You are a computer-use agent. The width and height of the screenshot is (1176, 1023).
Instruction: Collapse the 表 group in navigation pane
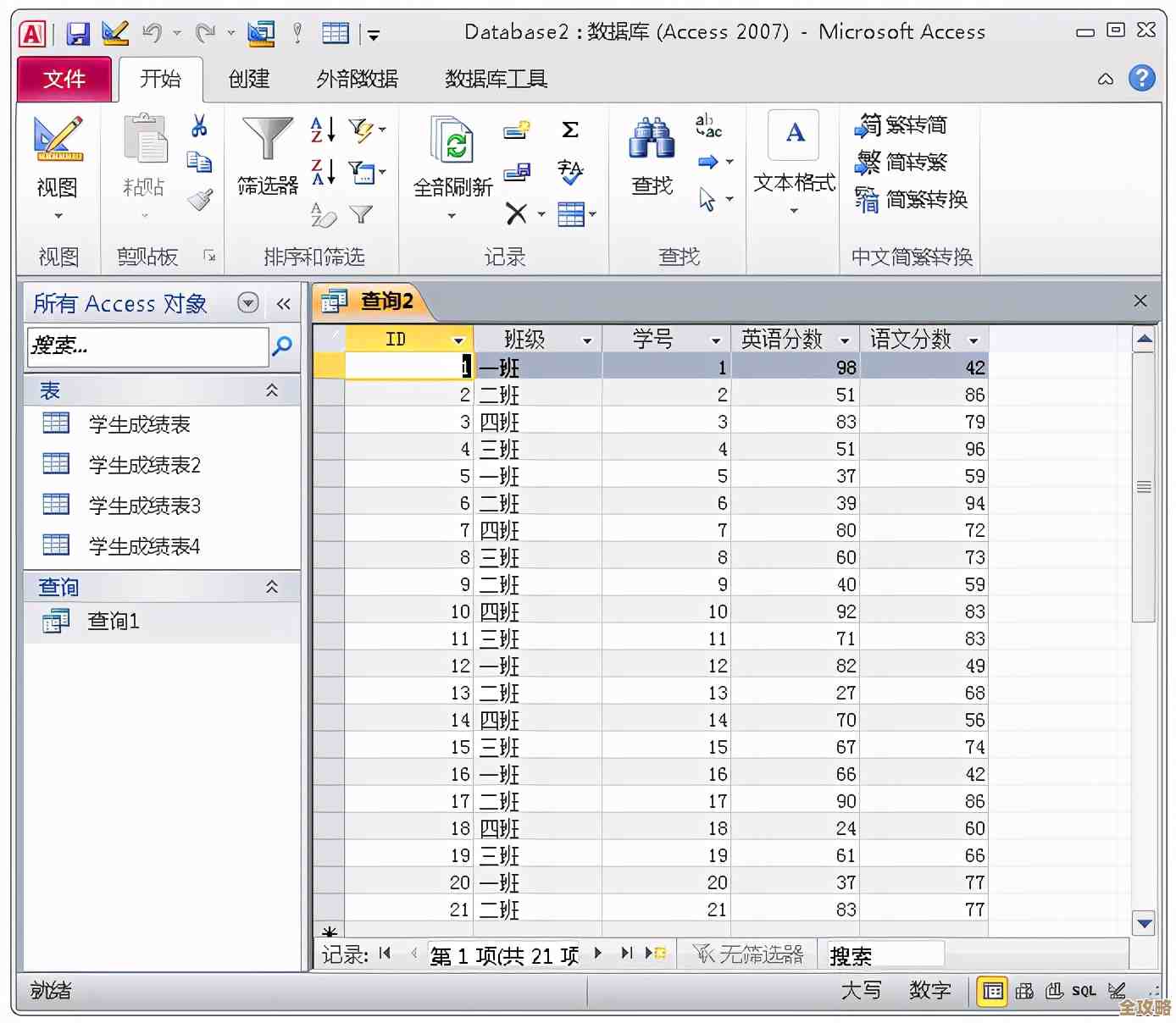pyautogui.click(x=272, y=390)
